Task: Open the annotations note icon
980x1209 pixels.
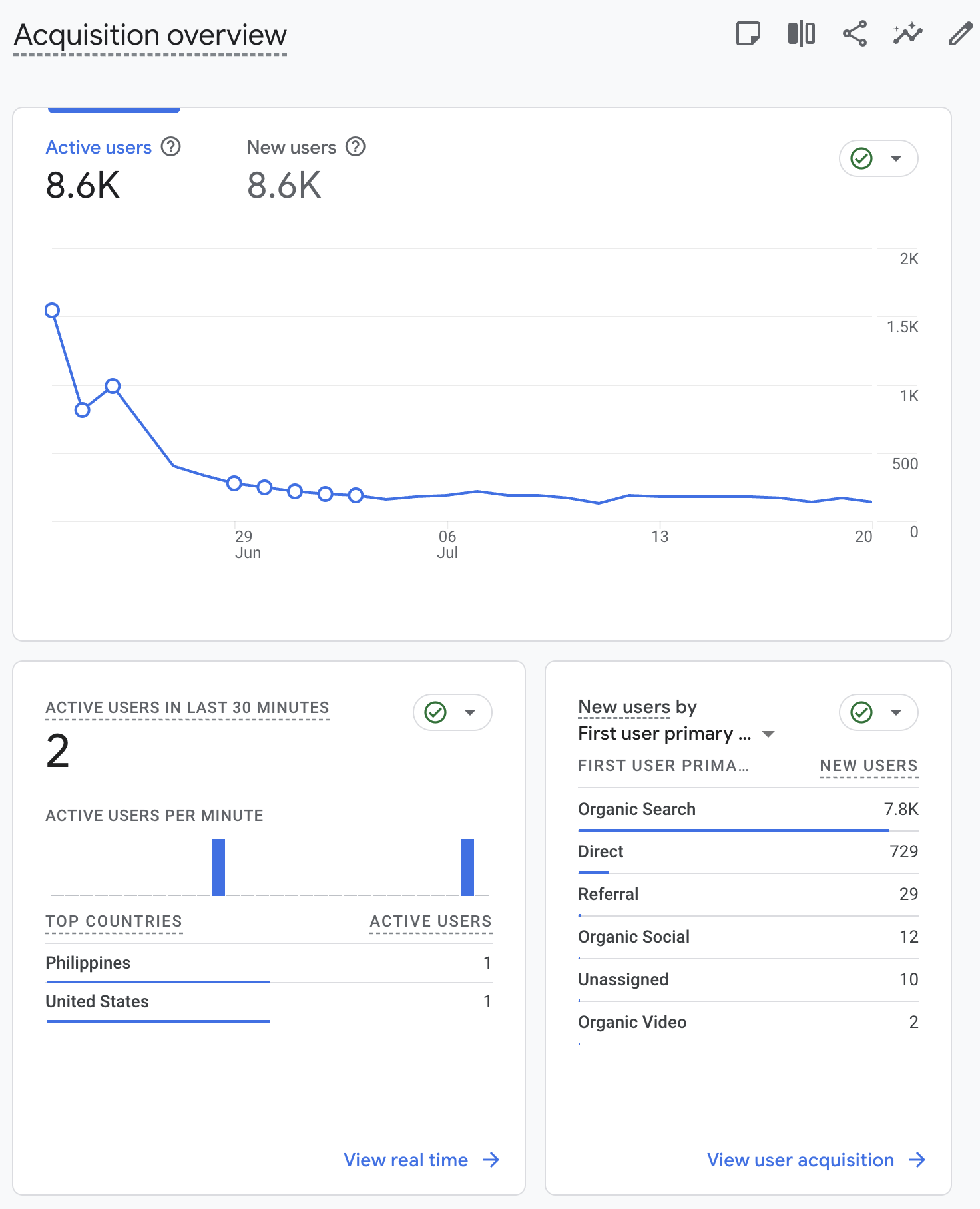Action: coord(748,33)
